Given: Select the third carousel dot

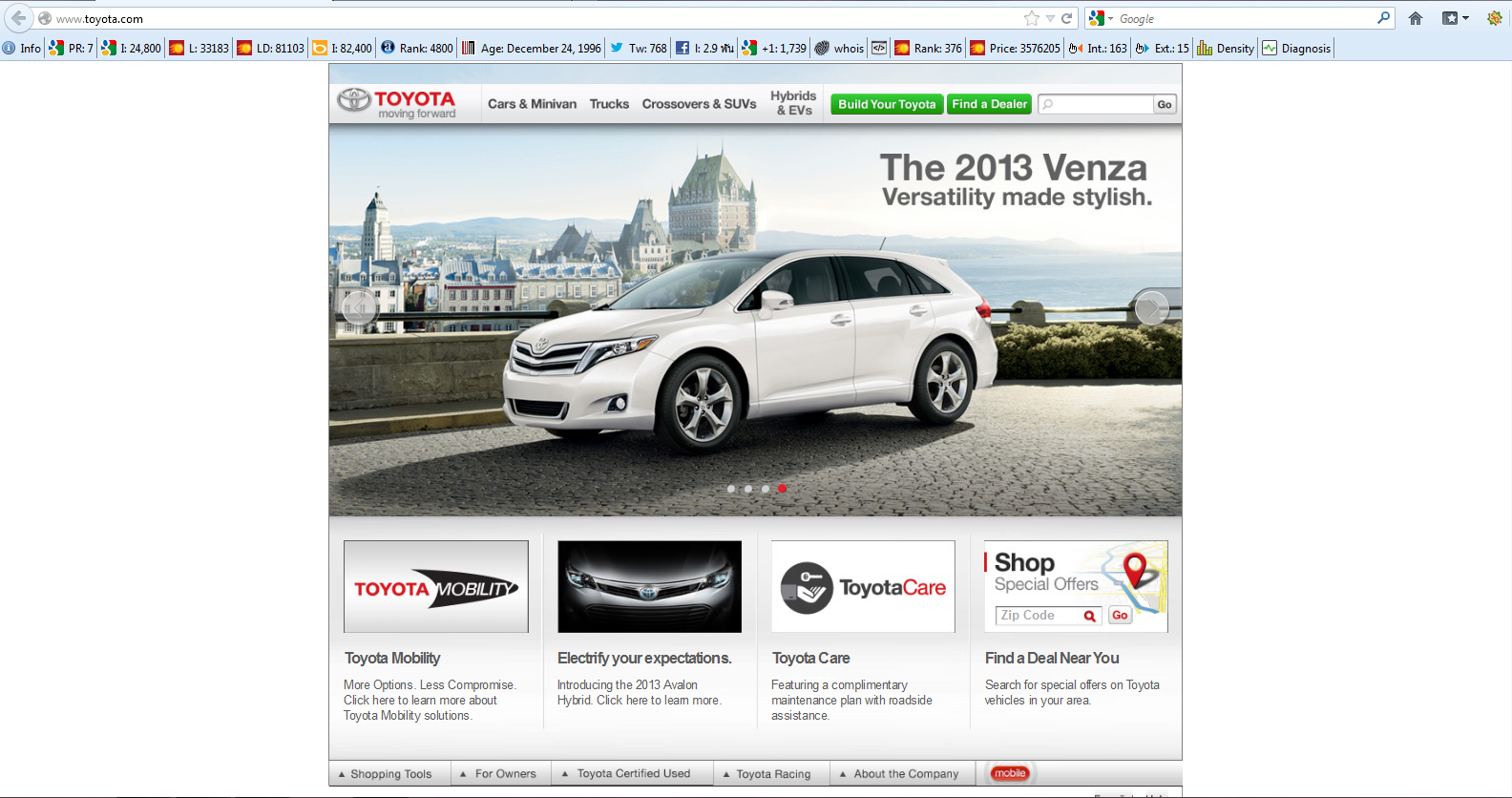Looking at the screenshot, I should tap(766, 489).
